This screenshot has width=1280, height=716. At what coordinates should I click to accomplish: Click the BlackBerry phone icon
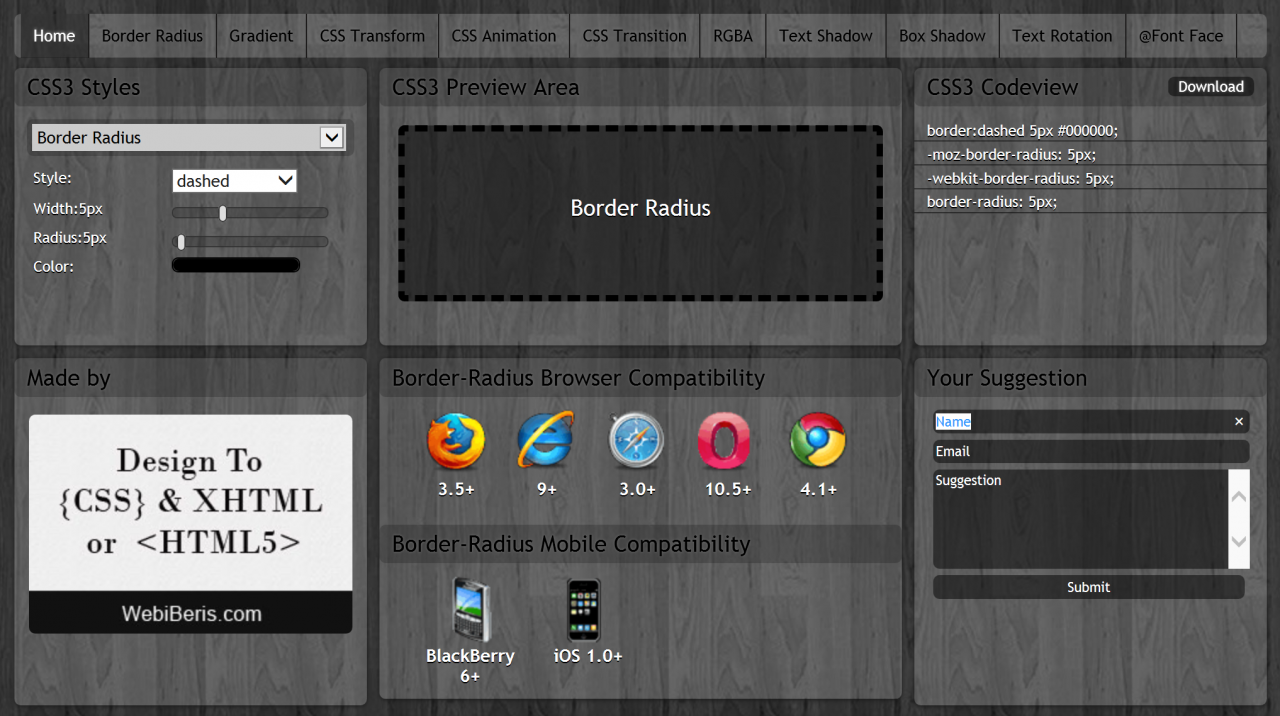tap(470, 609)
